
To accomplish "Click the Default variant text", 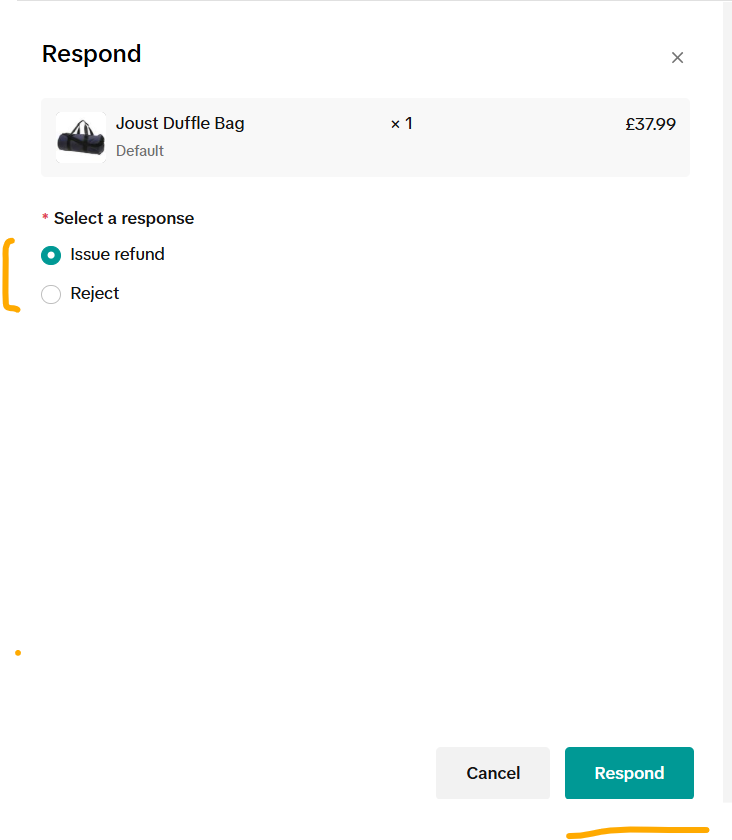I will (x=140, y=151).
